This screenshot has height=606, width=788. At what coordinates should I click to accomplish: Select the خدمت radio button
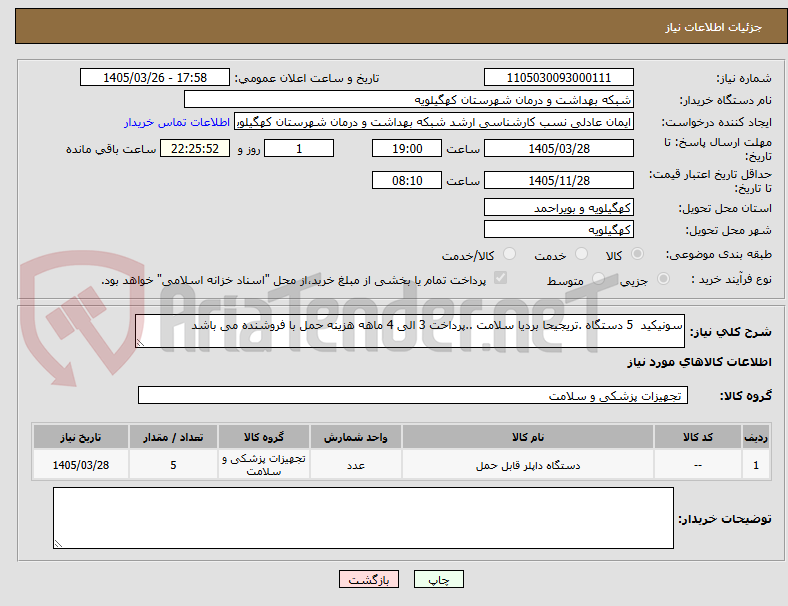[x=581, y=254]
